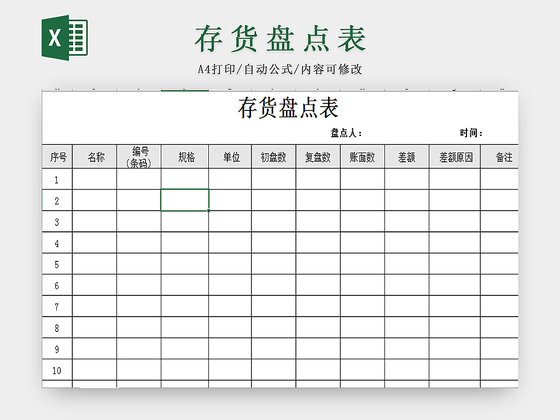The width and height of the screenshot is (560, 420).
Task: Select the 复盘数 header cell
Action: [318, 157]
